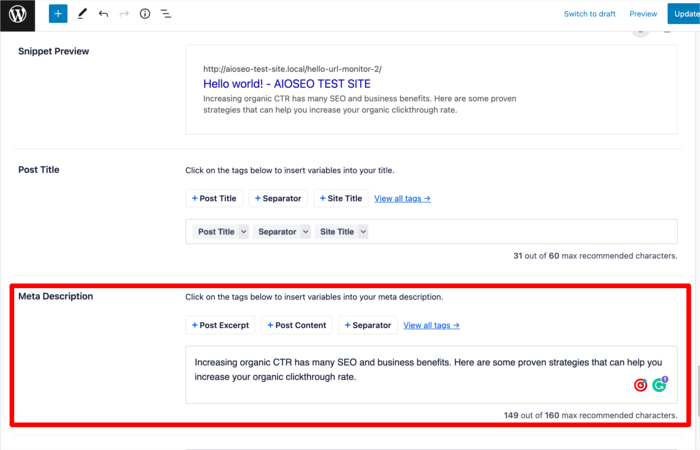Expand the Site Title tag dropdown
Screen dimensions: 700x450
pos(363,232)
